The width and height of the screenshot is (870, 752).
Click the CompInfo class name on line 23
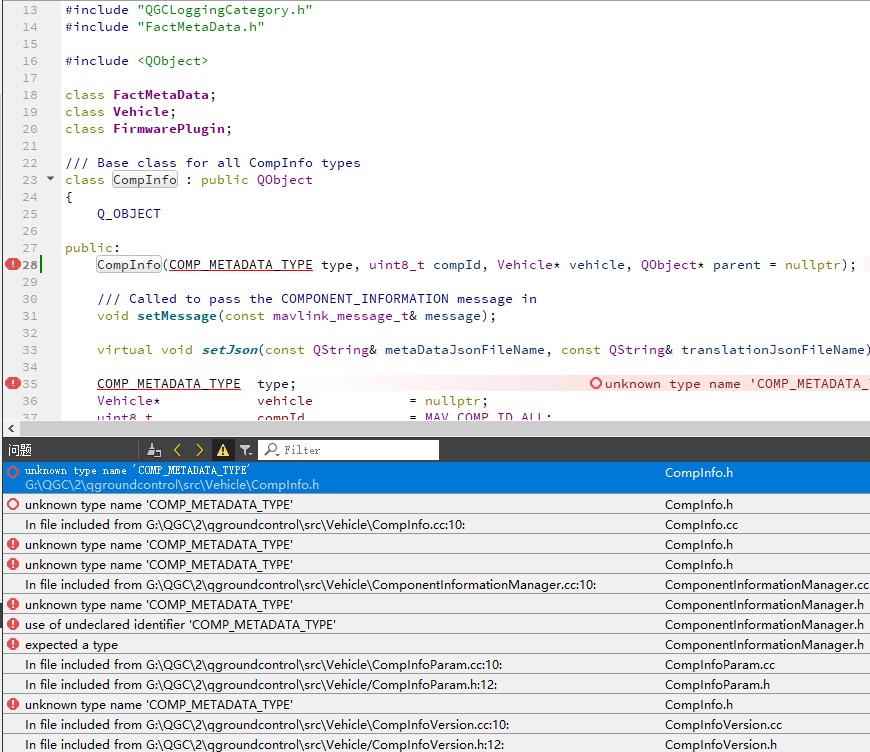click(145, 179)
